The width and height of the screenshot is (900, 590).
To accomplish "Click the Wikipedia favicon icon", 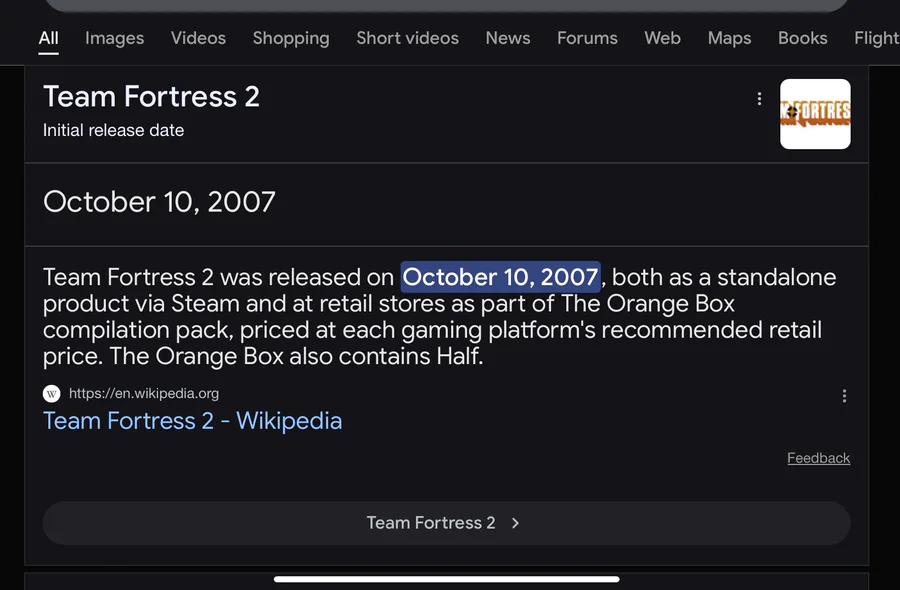I will tap(52, 394).
